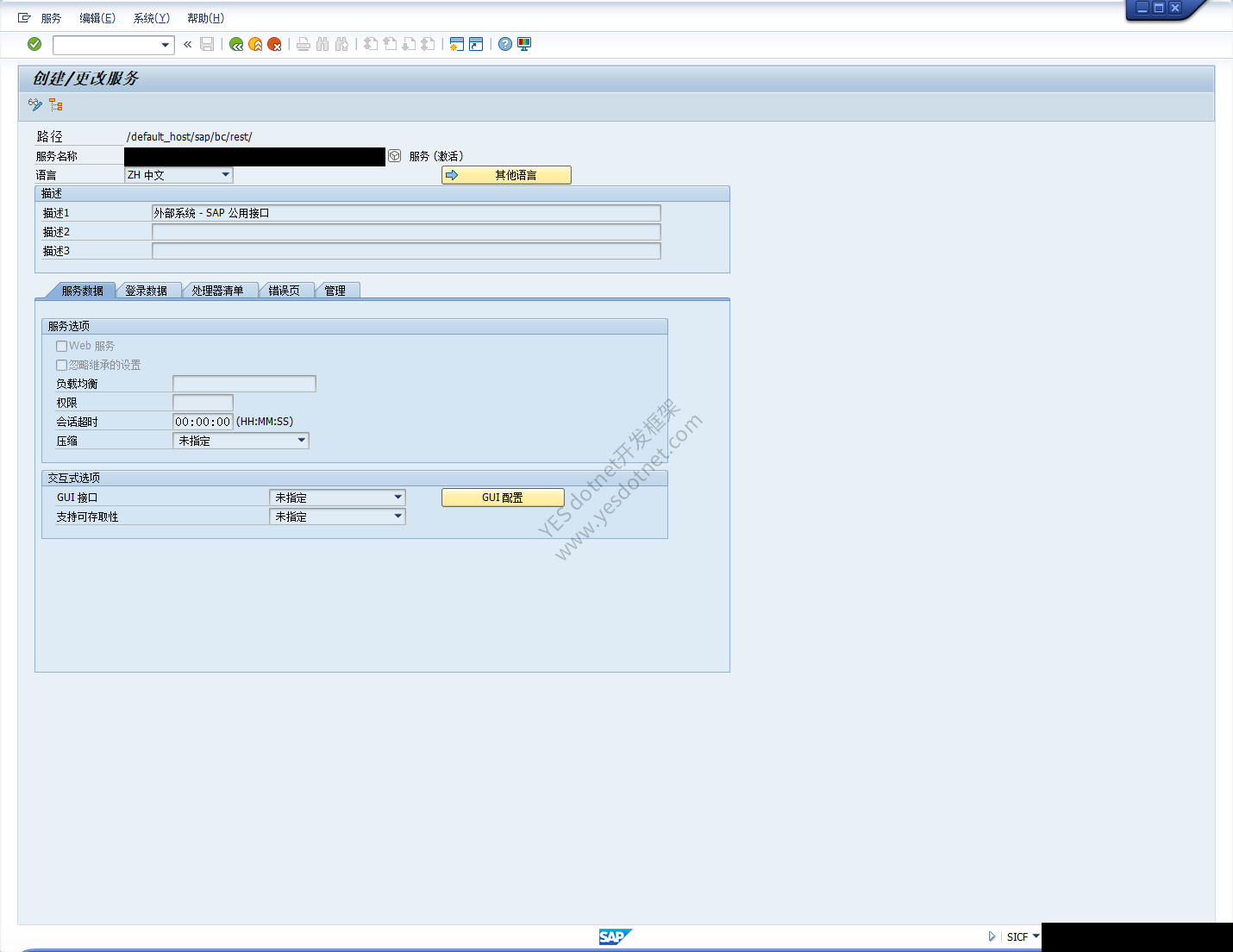Cancel with the red X icon
This screenshot has width=1233, height=952.
[x=274, y=44]
